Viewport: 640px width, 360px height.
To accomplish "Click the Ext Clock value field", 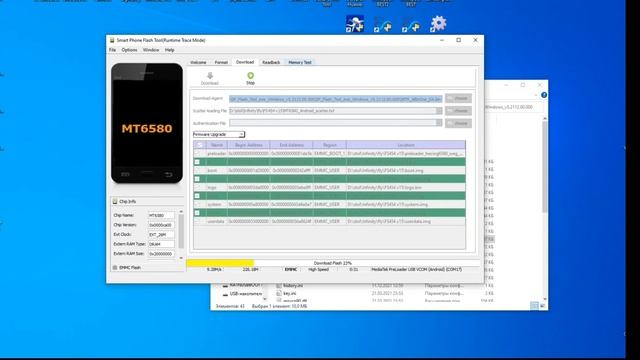I will pos(161,235).
